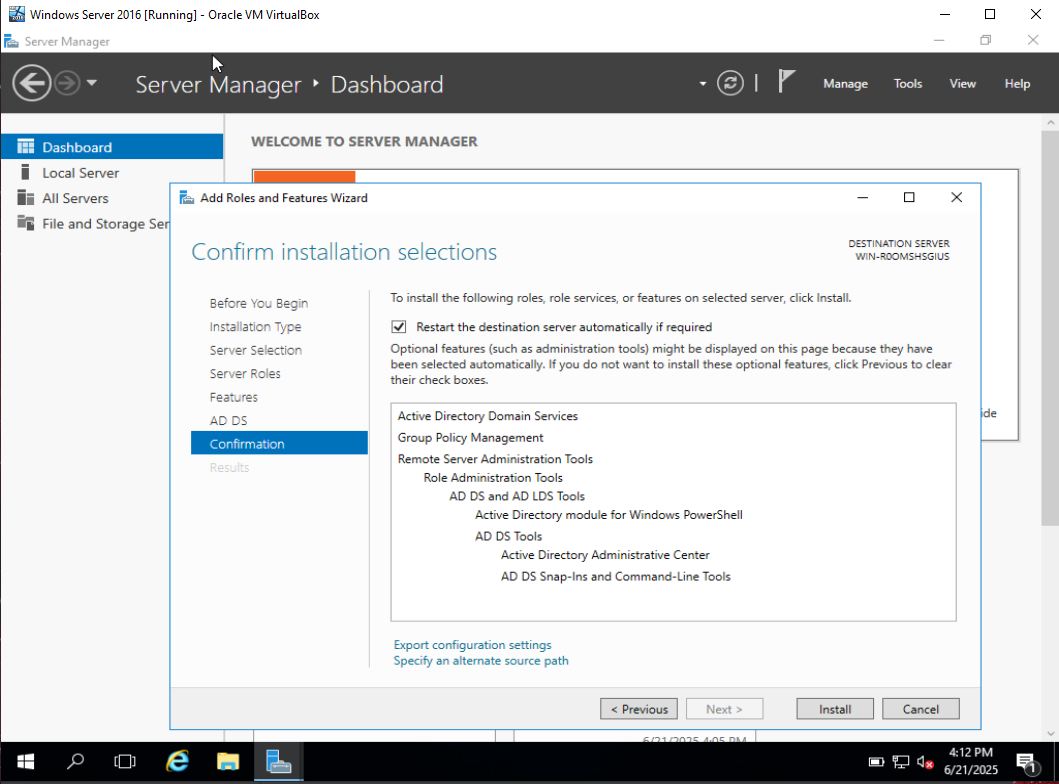Screen dimensions: 1059x784
Task: Open the Windows Start menu
Action: [25, 762]
